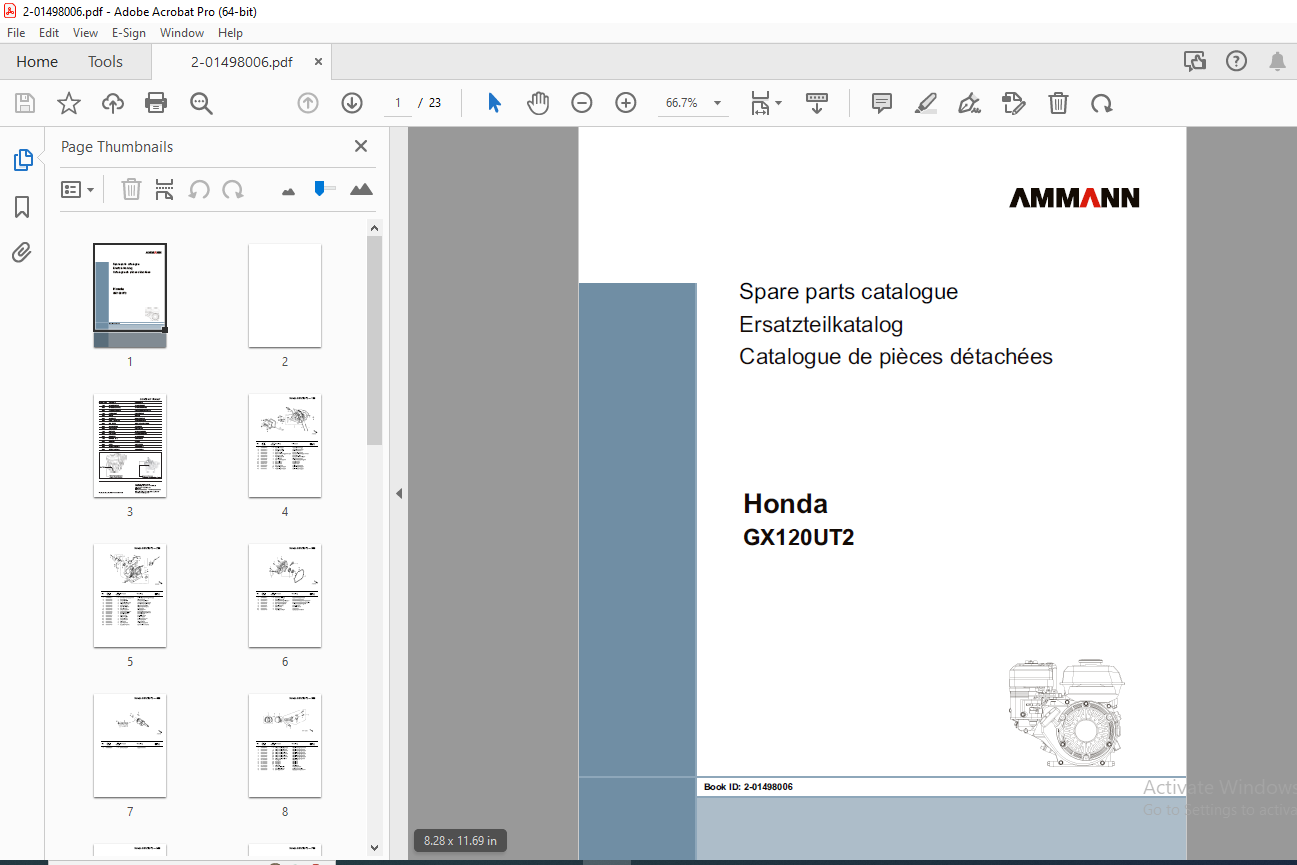Open Bookmarks sidebar panel
The image size is (1297, 865).
22,207
